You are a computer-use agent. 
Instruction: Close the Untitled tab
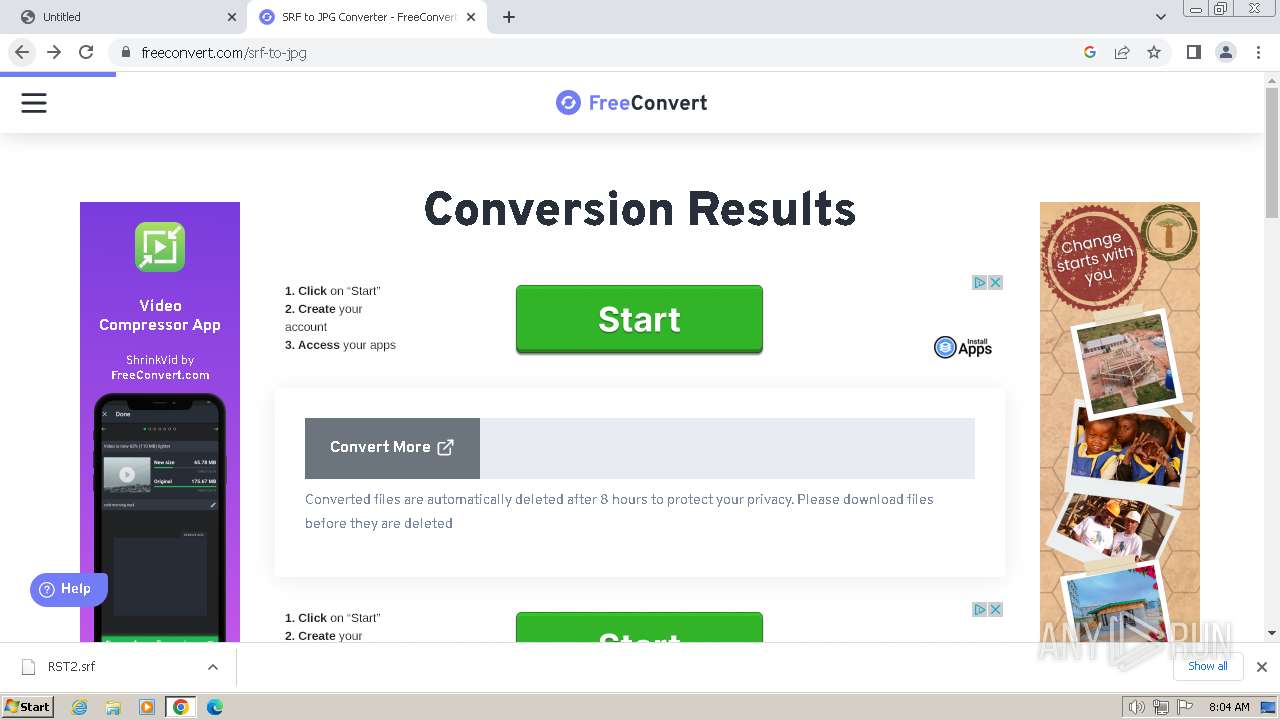tap(232, 17)
